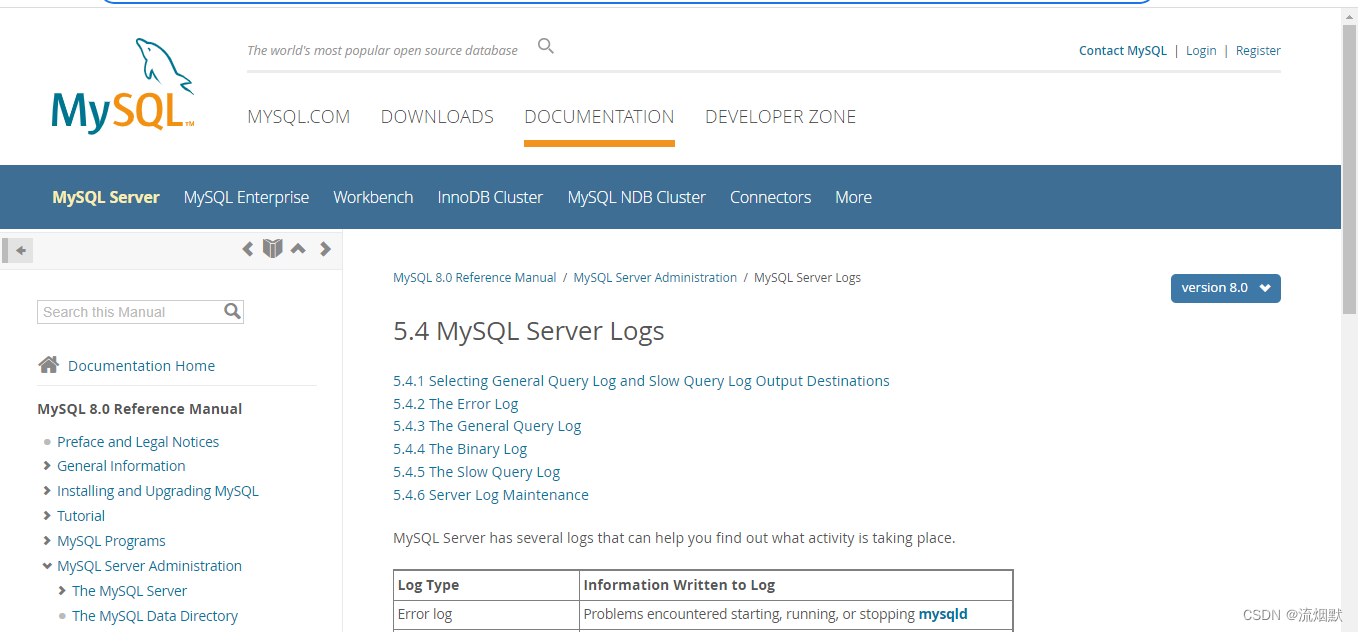Click the manual search magnifier button
The height and width of the screenshot is (632, 1358).
(x=232, y=311)
